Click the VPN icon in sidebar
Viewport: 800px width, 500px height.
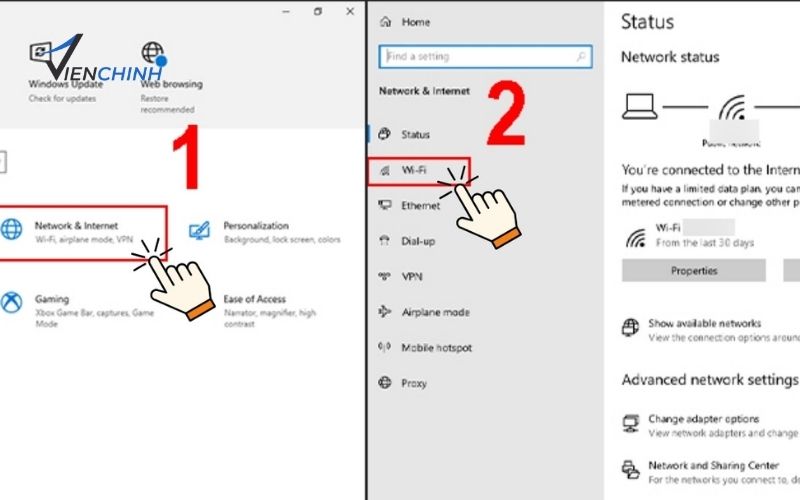click(384, 276)
